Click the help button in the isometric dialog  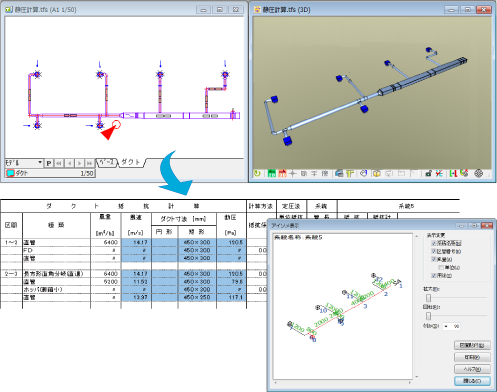(x=472, y=369)
